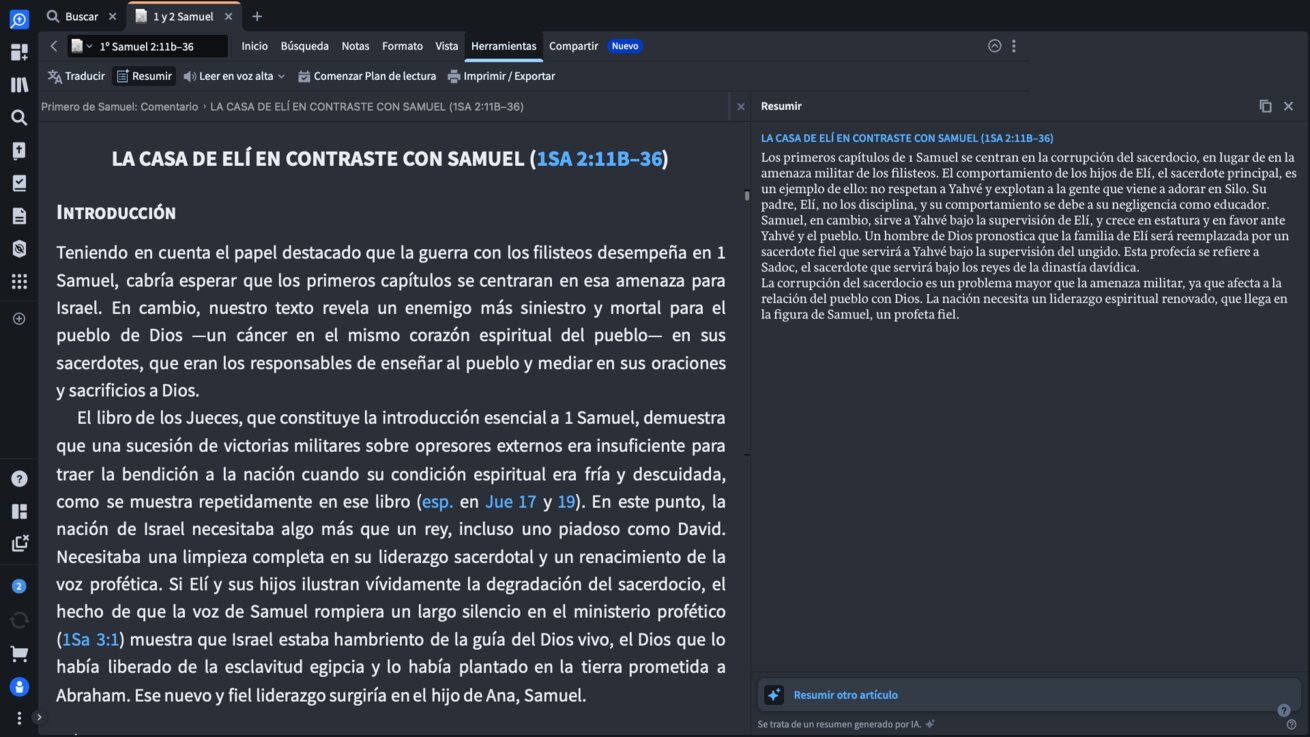Open the Herramientas menu
This screenshot has height=737, width=1310.
coord(503,46)
